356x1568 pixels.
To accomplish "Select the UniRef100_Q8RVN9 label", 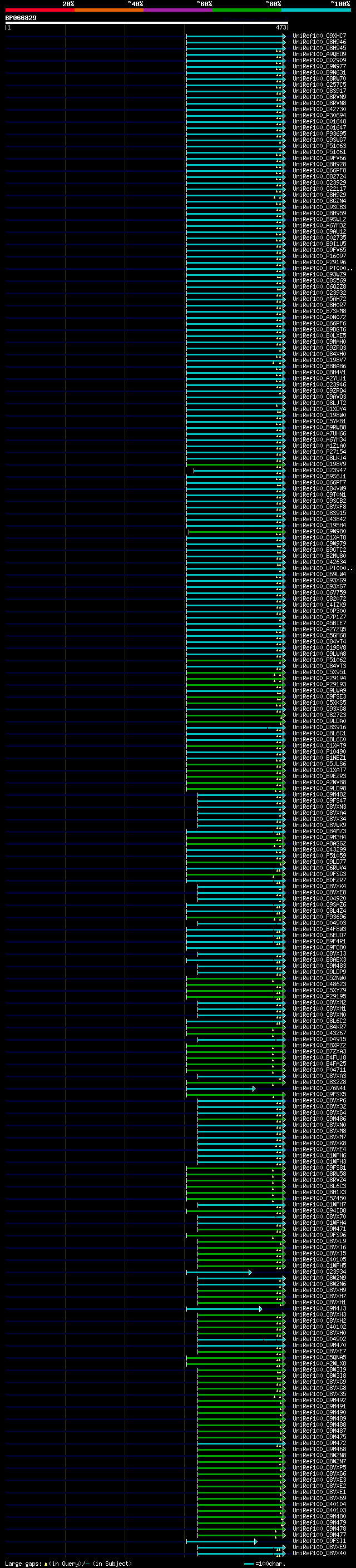I will pos(319,97).
